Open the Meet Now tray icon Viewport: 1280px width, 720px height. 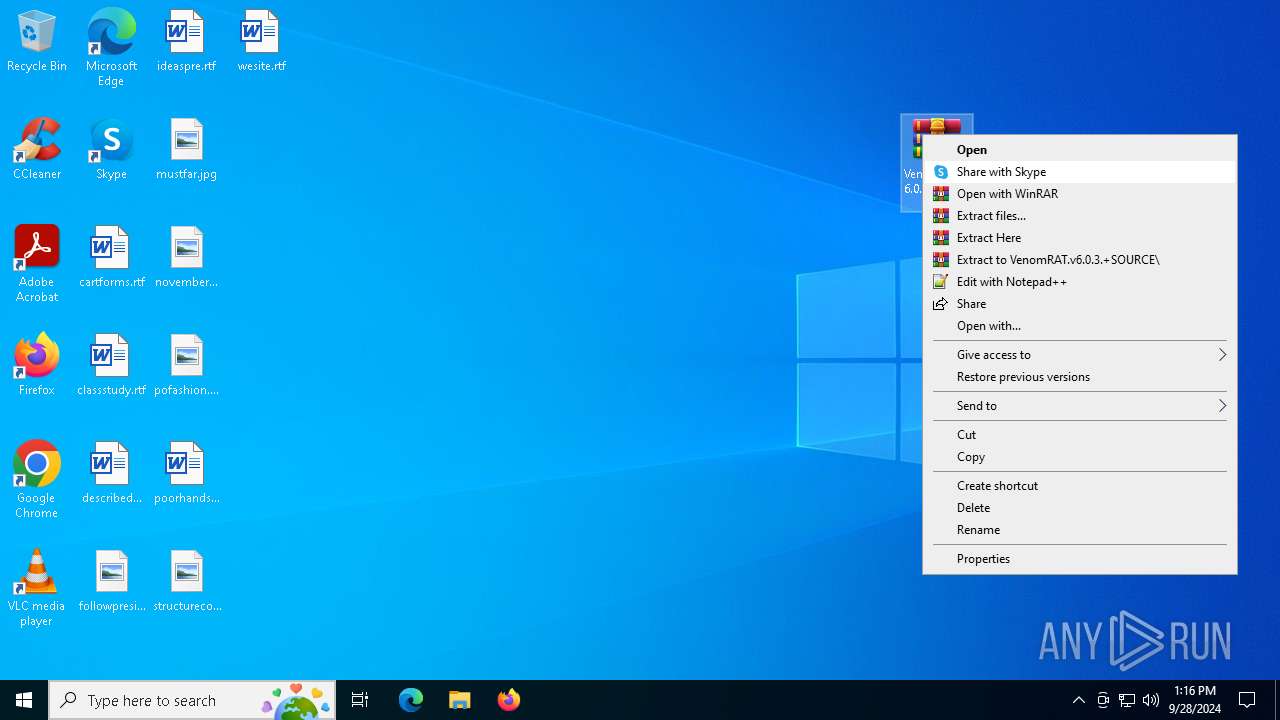tap(1103, 700)
